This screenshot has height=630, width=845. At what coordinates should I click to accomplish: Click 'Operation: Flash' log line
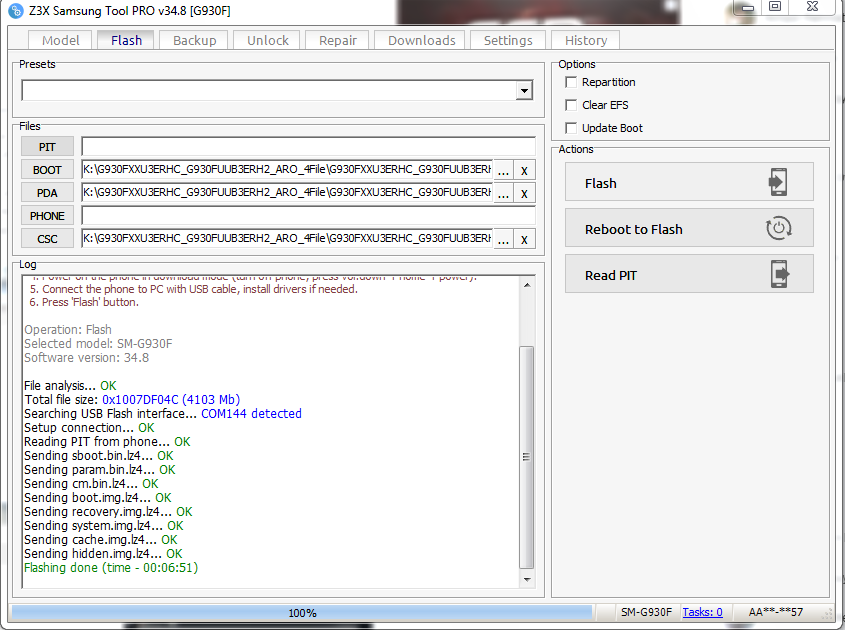tap(68, 329)
